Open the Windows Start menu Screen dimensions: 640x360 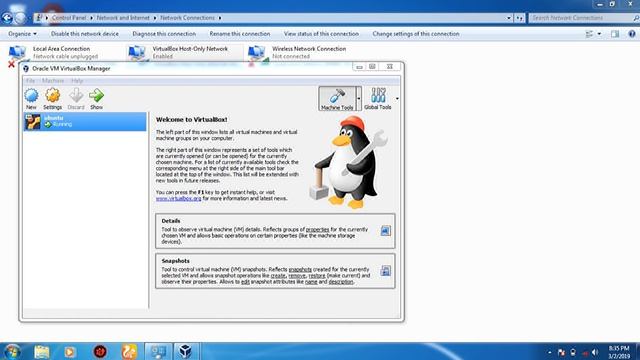click(x=12, y=352)
